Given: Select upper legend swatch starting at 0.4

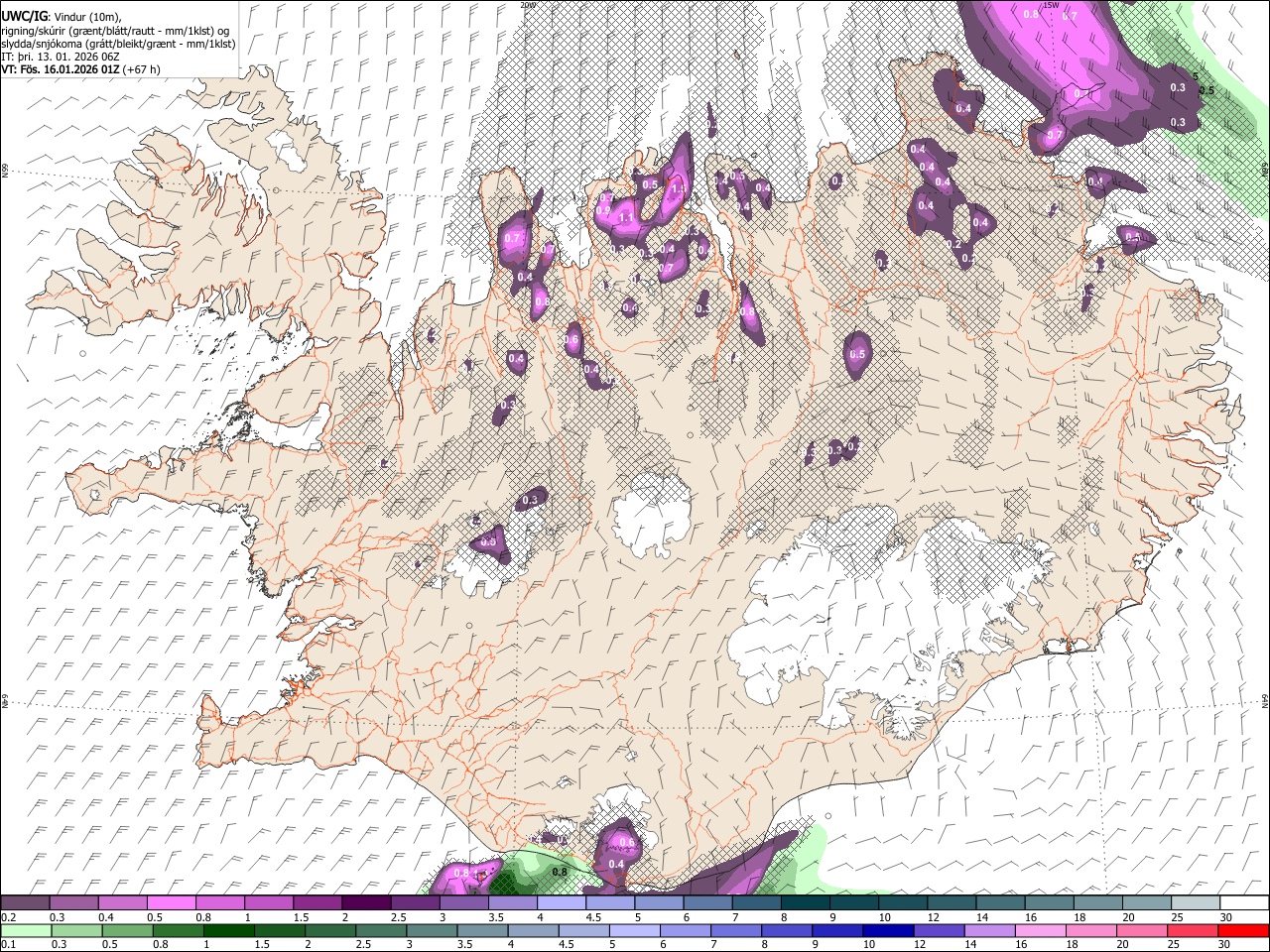Looking at the screenshot, I should coord(122,902).
